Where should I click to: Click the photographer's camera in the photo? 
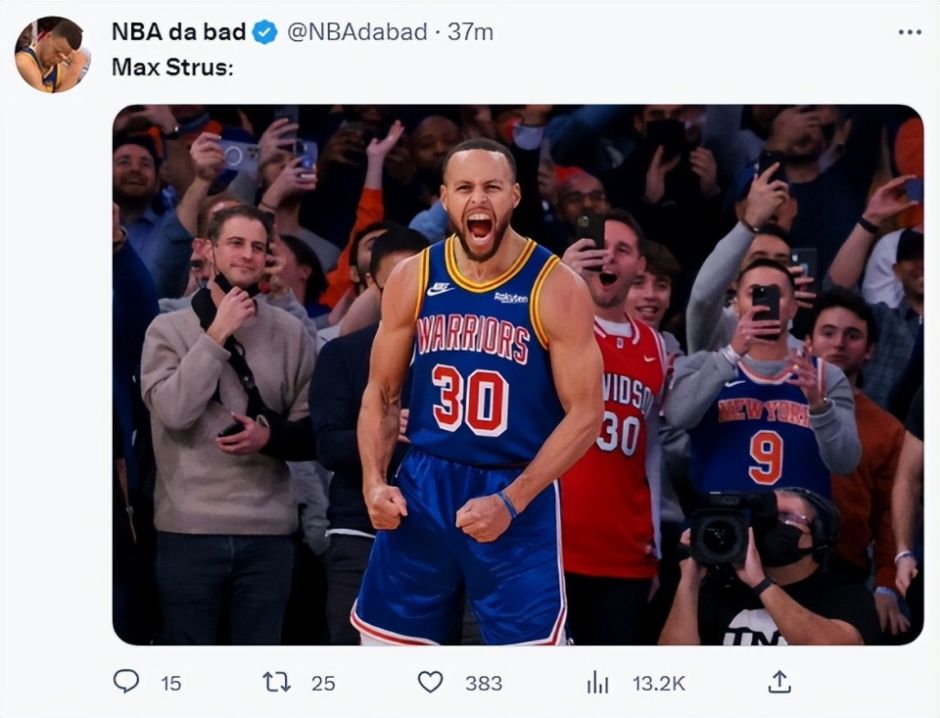[719, 530]
